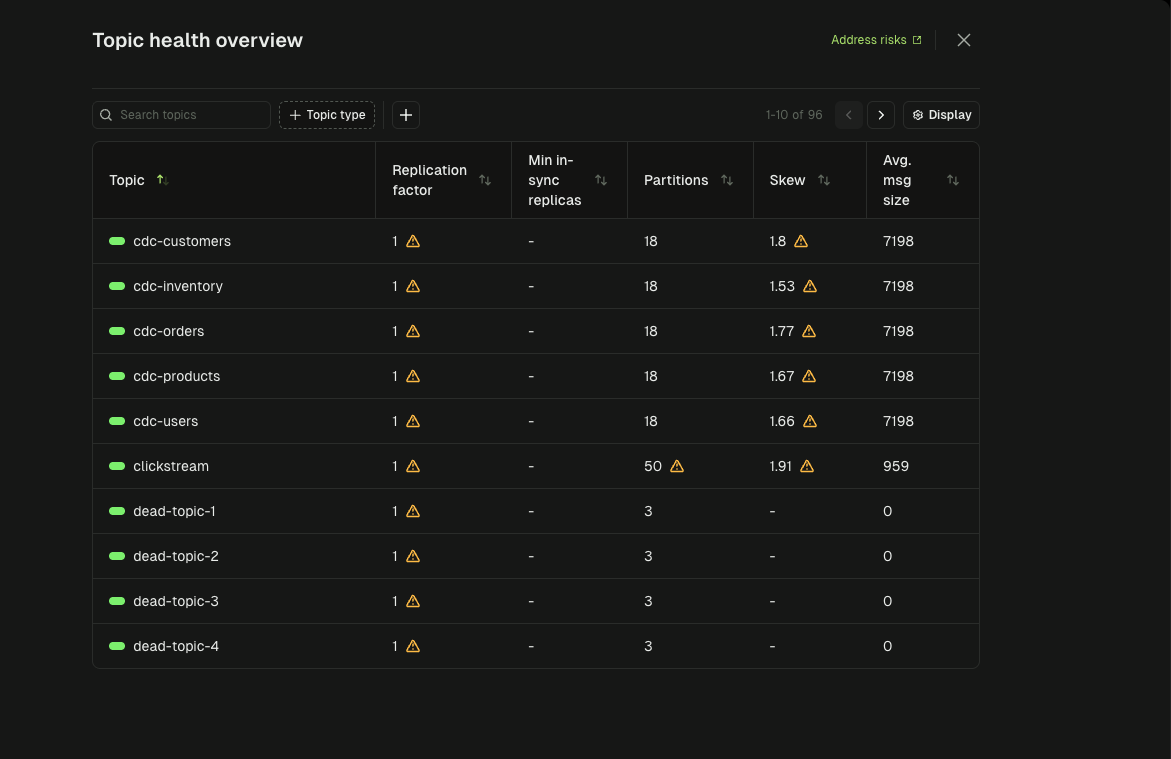Sort by Min in-sync replicas arrows

coord(601,180)
